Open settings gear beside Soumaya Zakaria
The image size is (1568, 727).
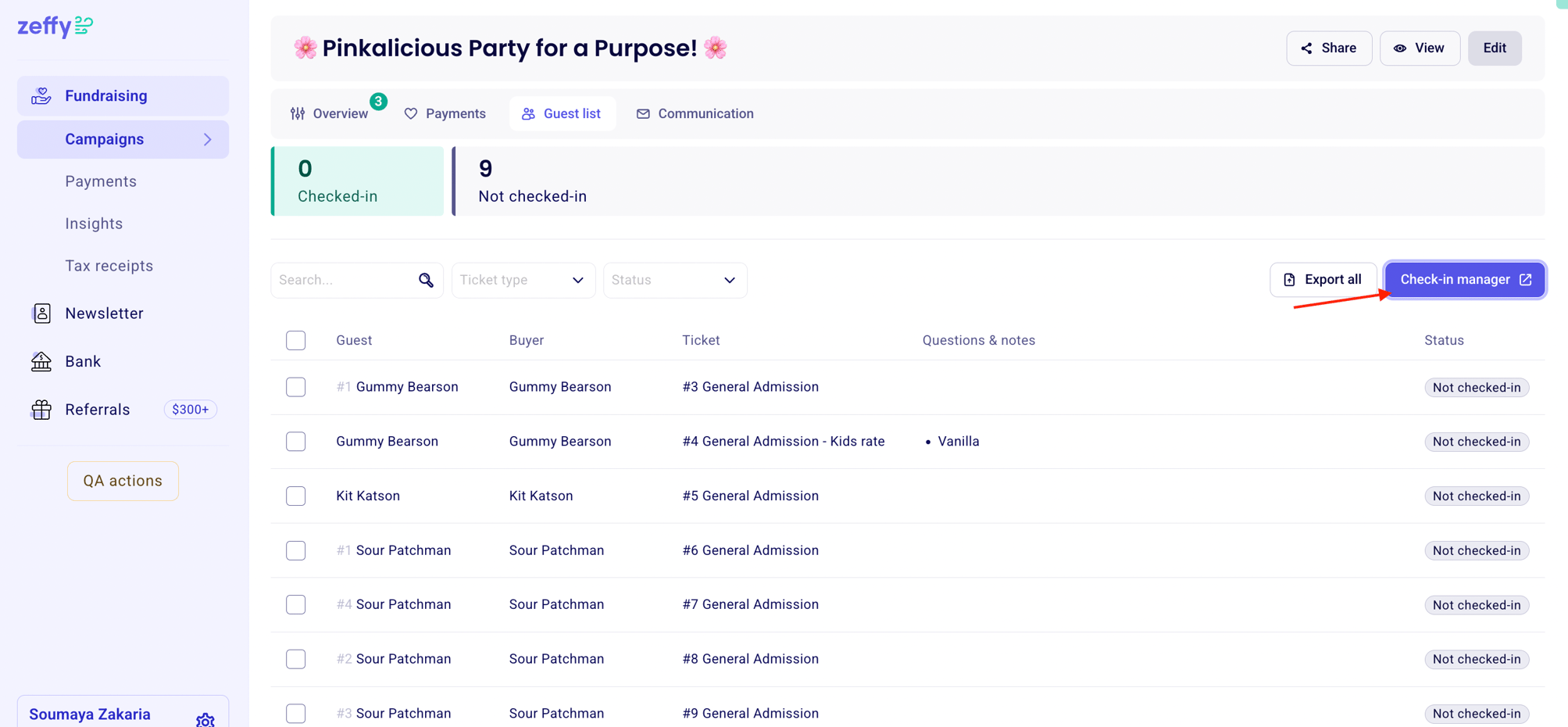click(205, 719)
